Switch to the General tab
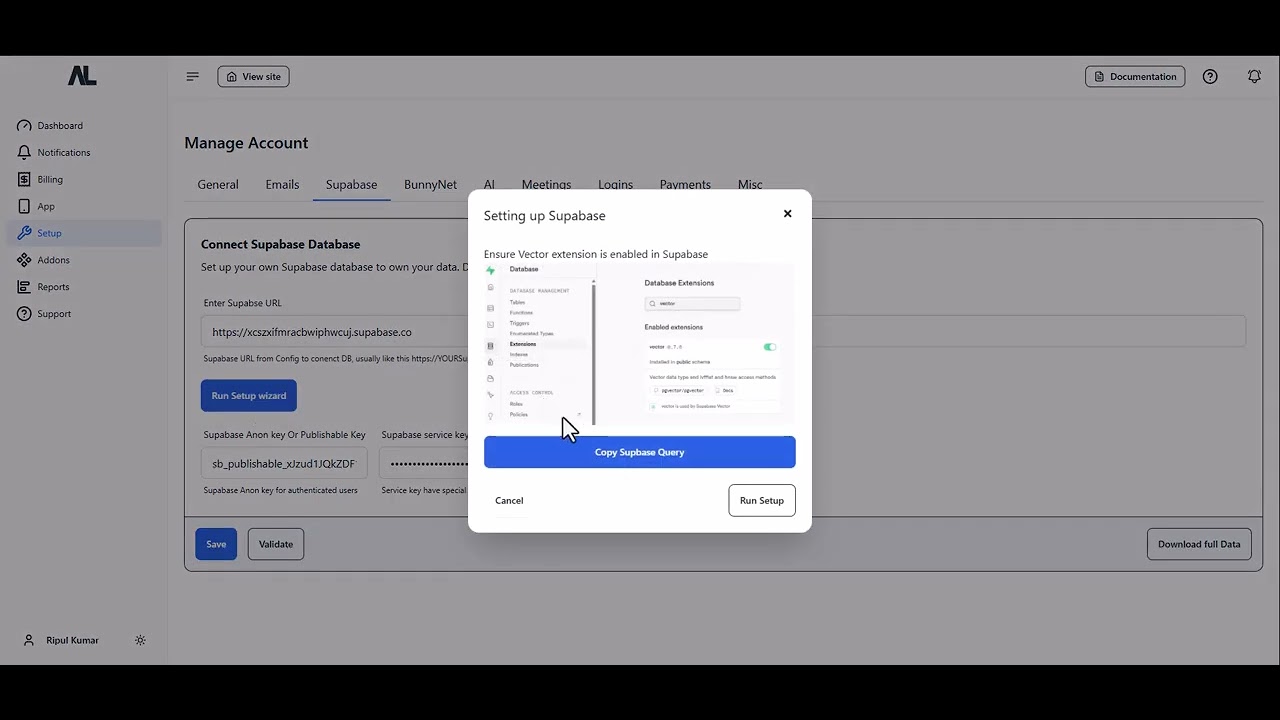The width and height of the screenshot is (1280, 720). [x=218, y=185]
